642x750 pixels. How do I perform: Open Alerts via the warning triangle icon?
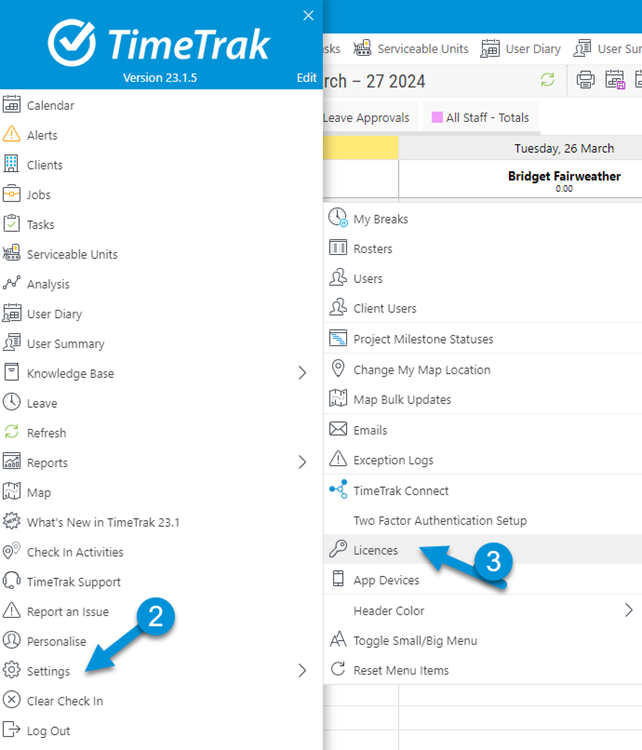12,135
